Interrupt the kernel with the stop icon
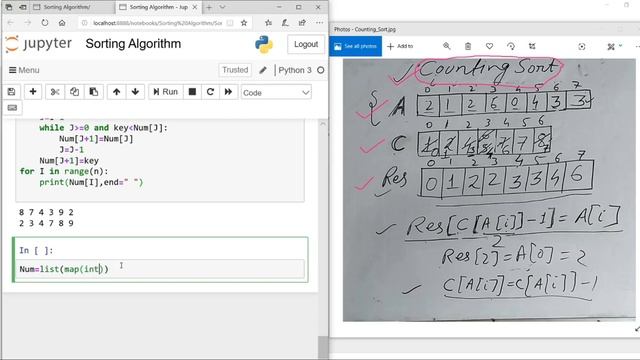 [x=192, y=92]
